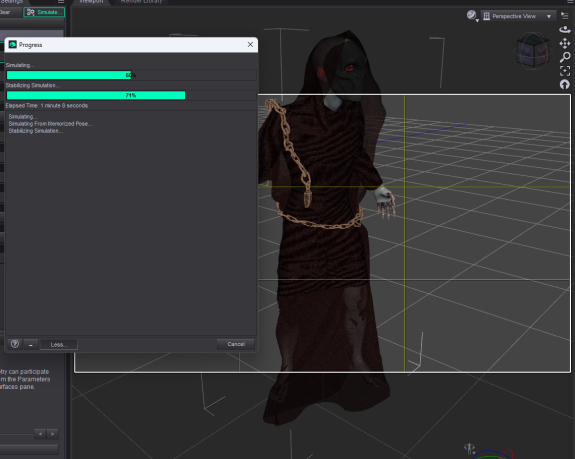Select the pan camera control
The width and height of the screenshot is (575, 459).
click(x=565, y=43)
